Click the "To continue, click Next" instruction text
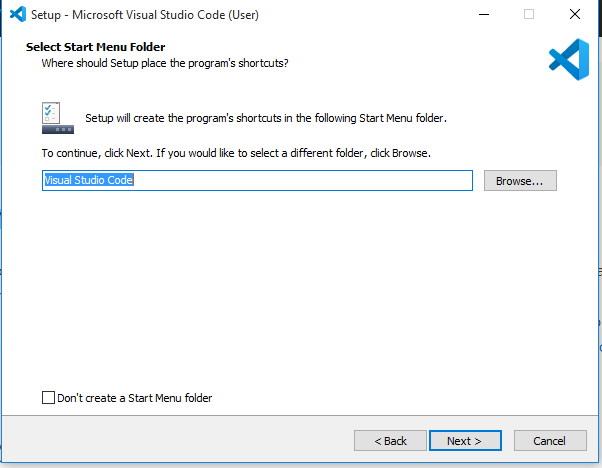Image resolution: width=602 pixels, height=468 pixels. [x=236, y=153]
